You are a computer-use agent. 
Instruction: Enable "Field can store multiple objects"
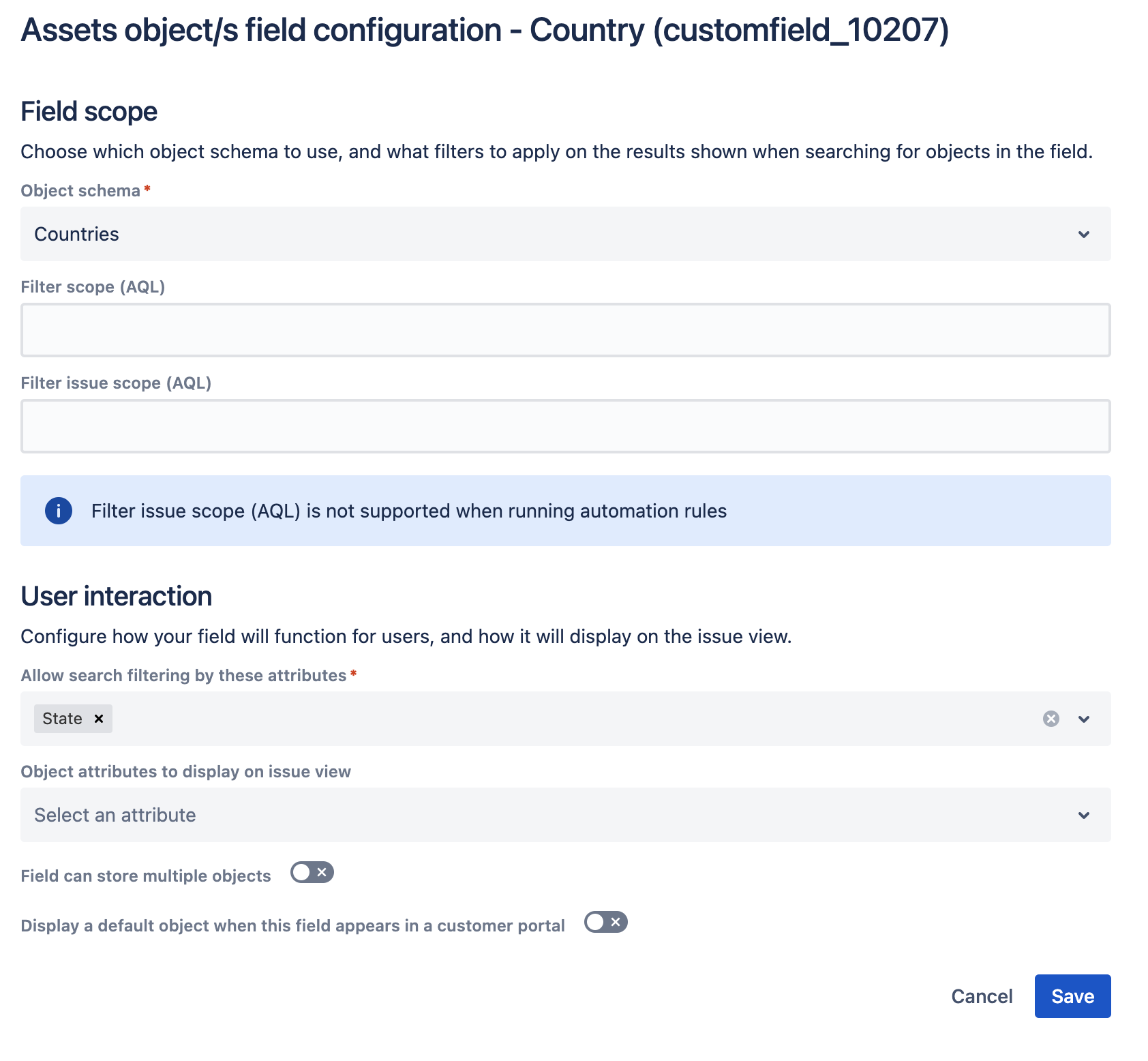(312, 872)
